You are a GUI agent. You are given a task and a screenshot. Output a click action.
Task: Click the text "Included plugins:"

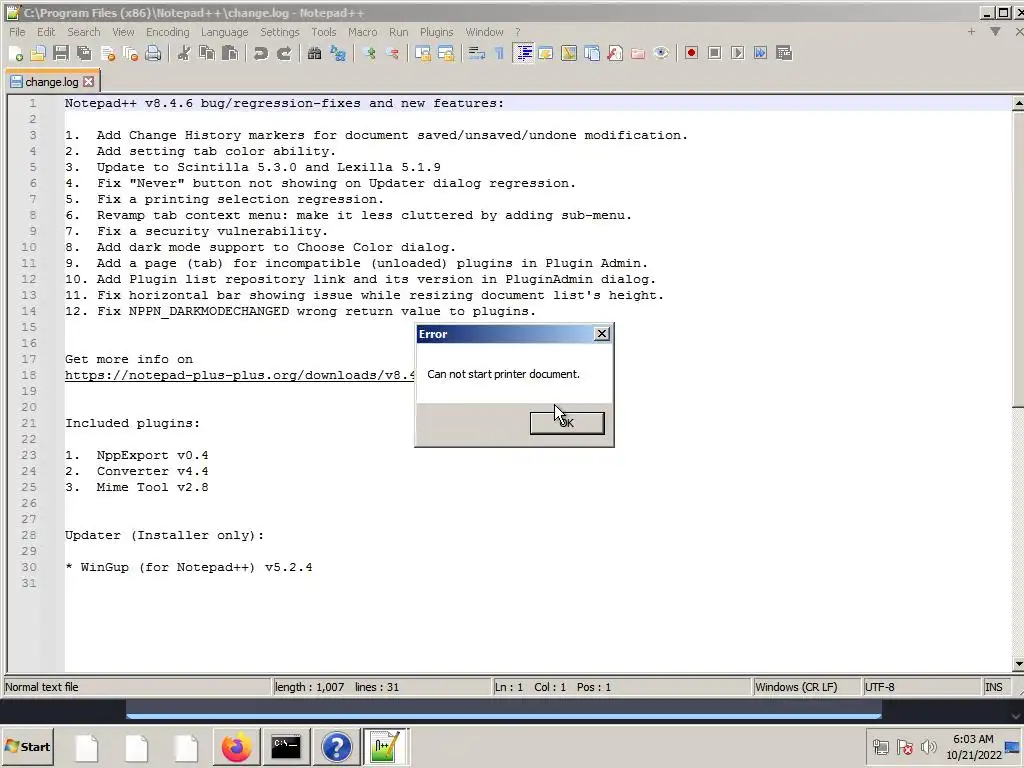133,423
